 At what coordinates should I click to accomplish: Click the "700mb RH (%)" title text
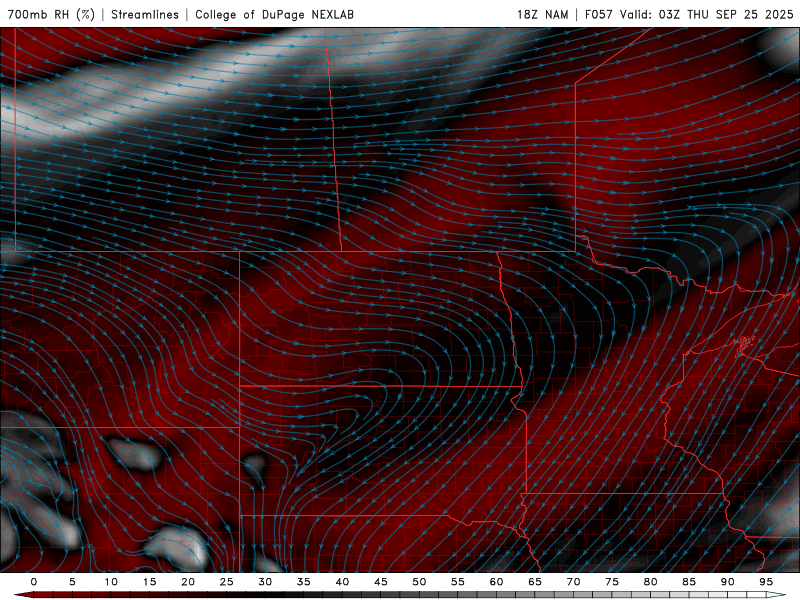point(52,14)
